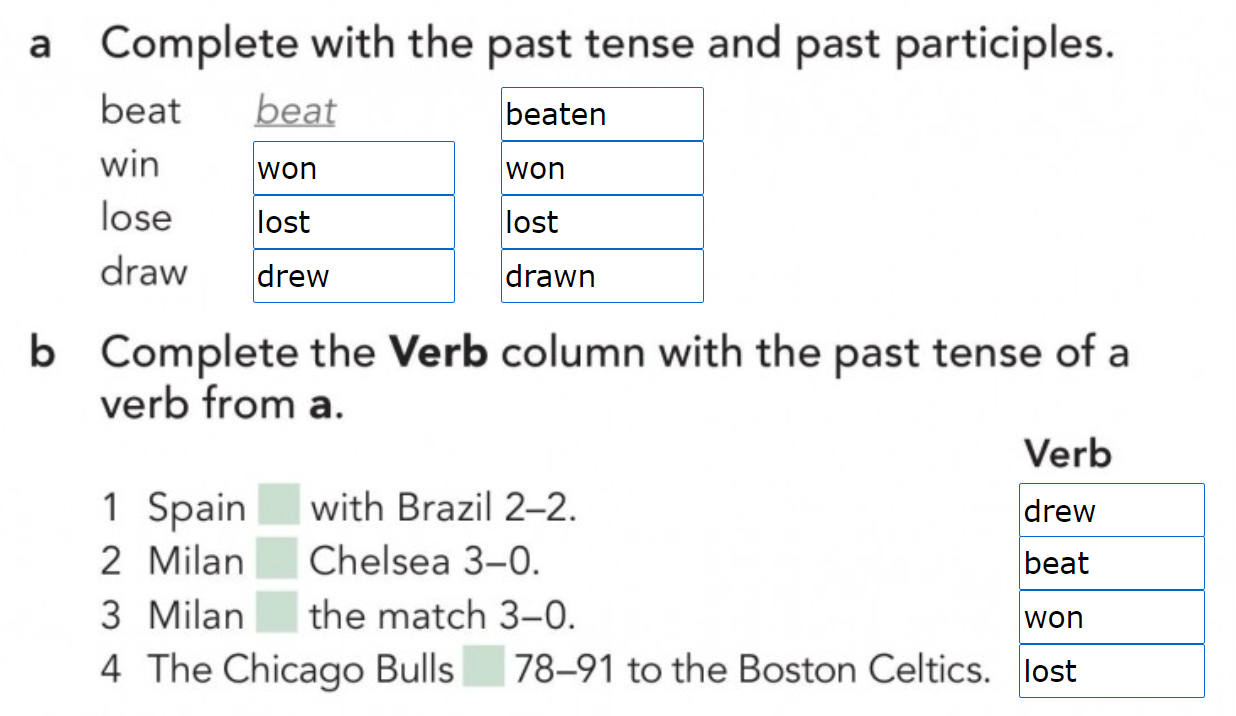Select the 'drew' field next to 'draw'
The height and width of the screenshot is (716, 1236).
click(x=353, y=276)
